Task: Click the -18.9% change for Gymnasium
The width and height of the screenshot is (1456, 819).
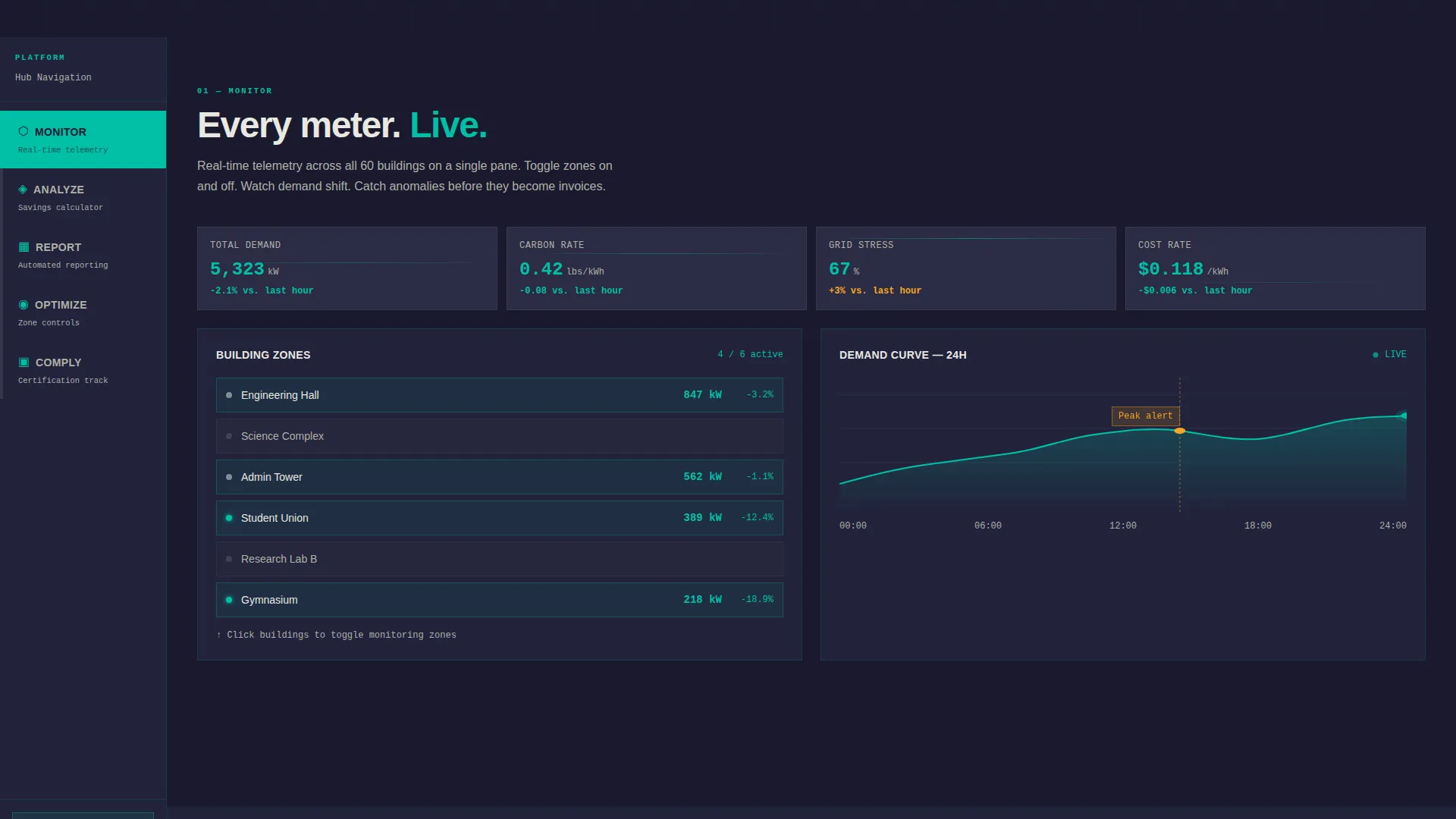Action: click(758, 599)
